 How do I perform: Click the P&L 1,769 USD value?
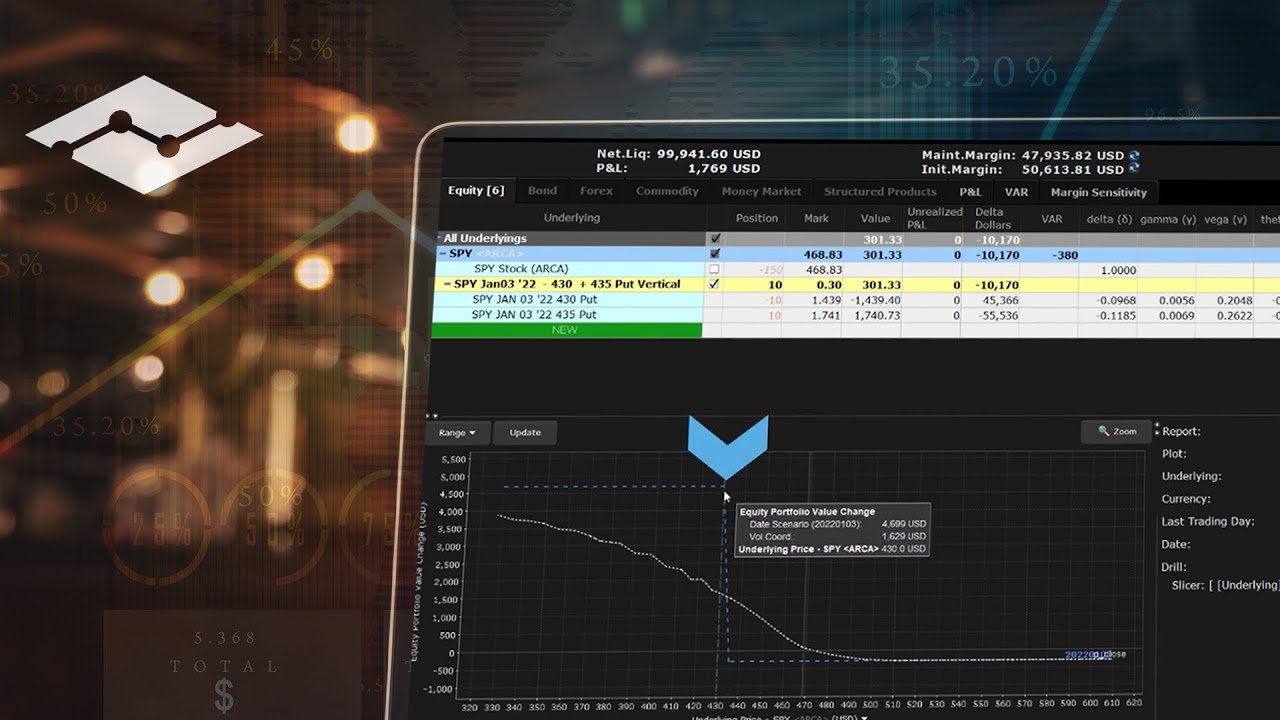724,169
